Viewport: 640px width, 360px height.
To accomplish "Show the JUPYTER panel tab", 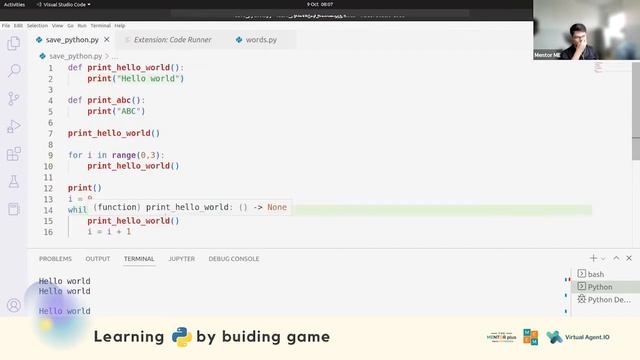I will 182,259.
